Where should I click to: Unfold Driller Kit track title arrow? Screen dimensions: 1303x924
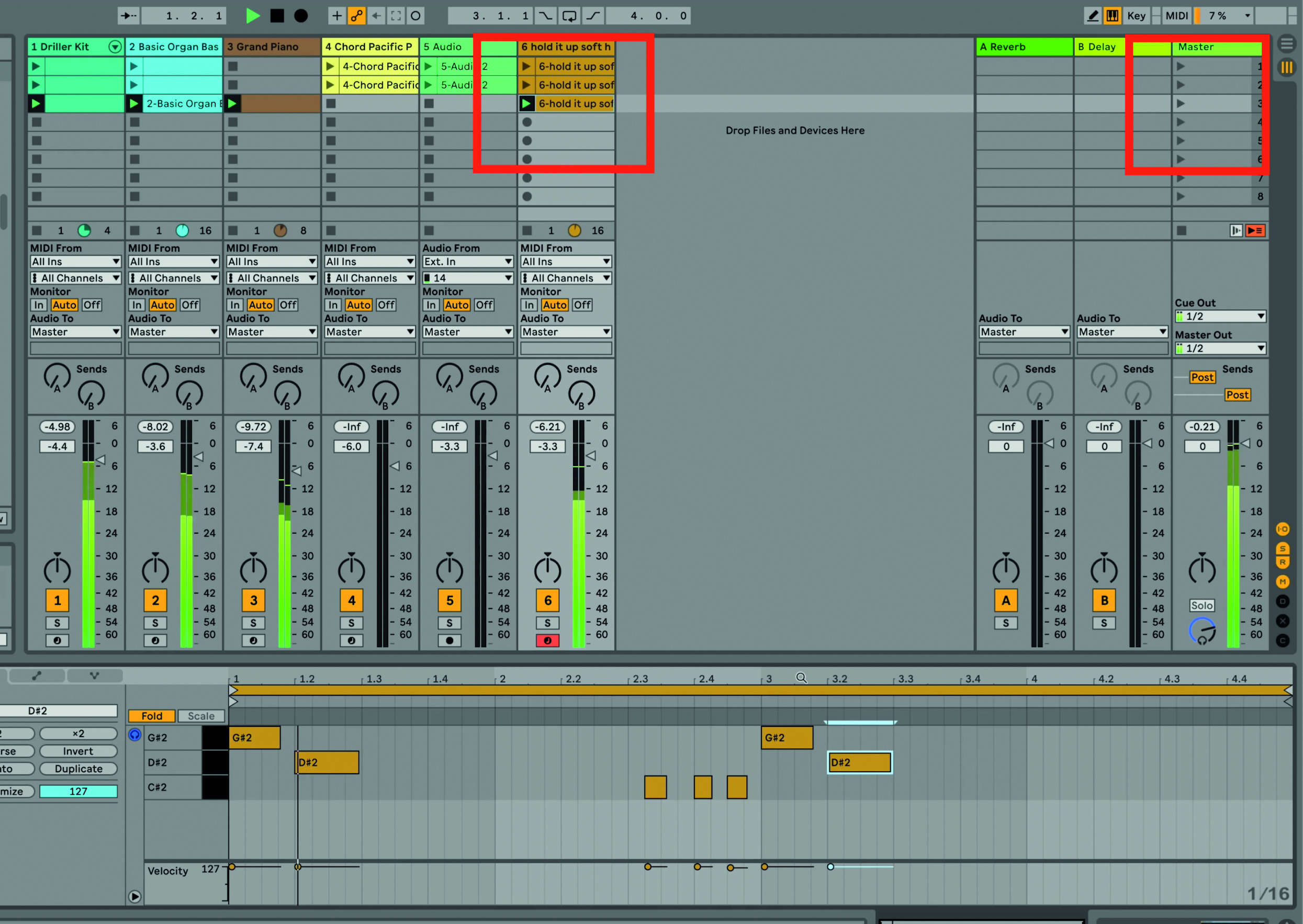coord(115,47)
